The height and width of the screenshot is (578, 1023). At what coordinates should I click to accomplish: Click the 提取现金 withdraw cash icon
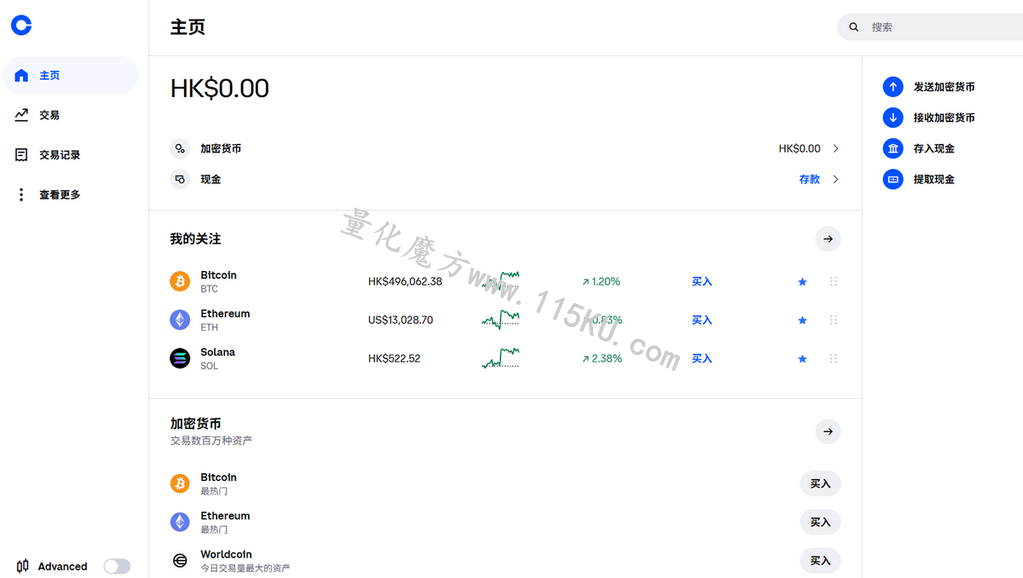[x=893, y=179]
